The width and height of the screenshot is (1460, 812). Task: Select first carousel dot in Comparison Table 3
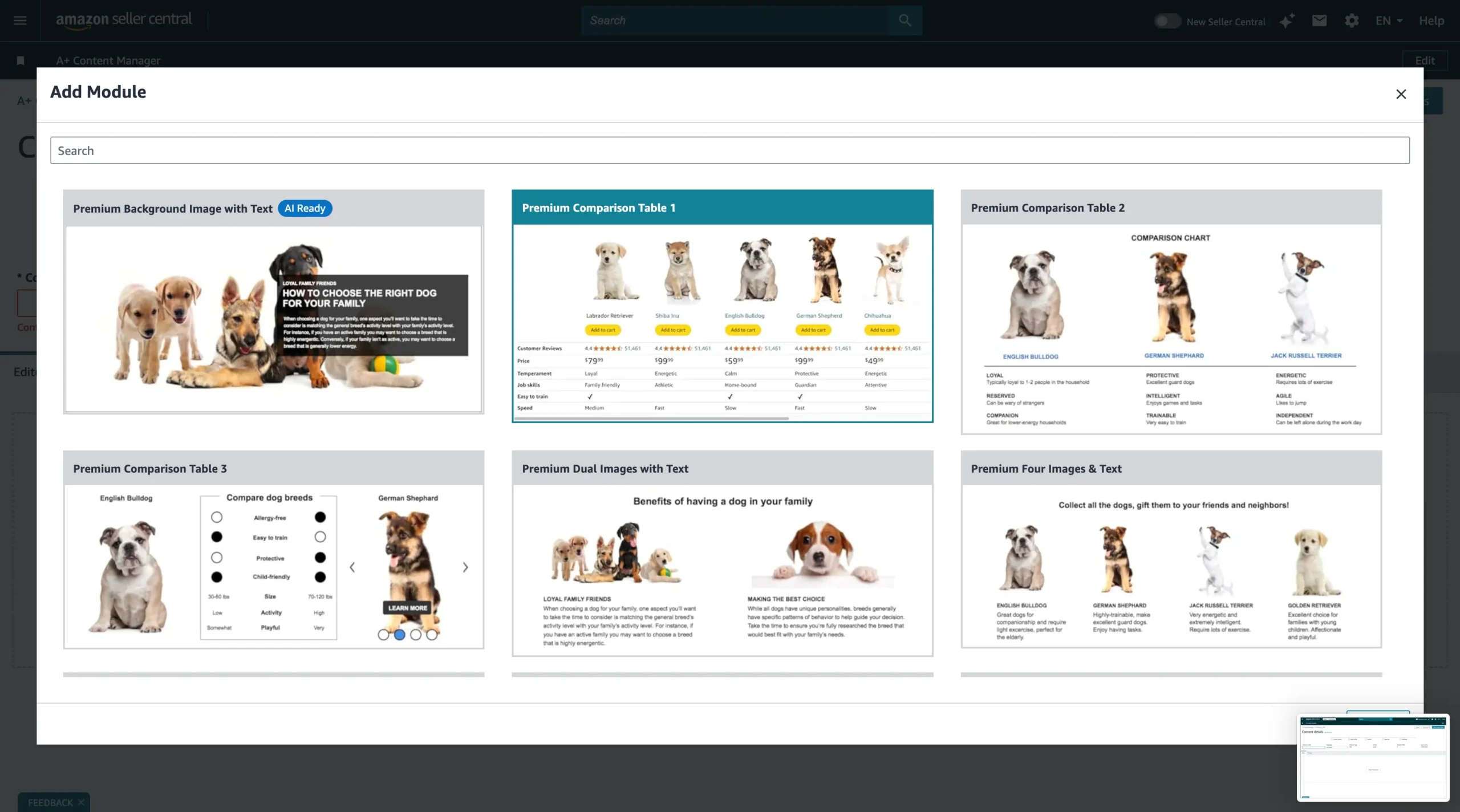pyautogui.click(x=383, y=635)
